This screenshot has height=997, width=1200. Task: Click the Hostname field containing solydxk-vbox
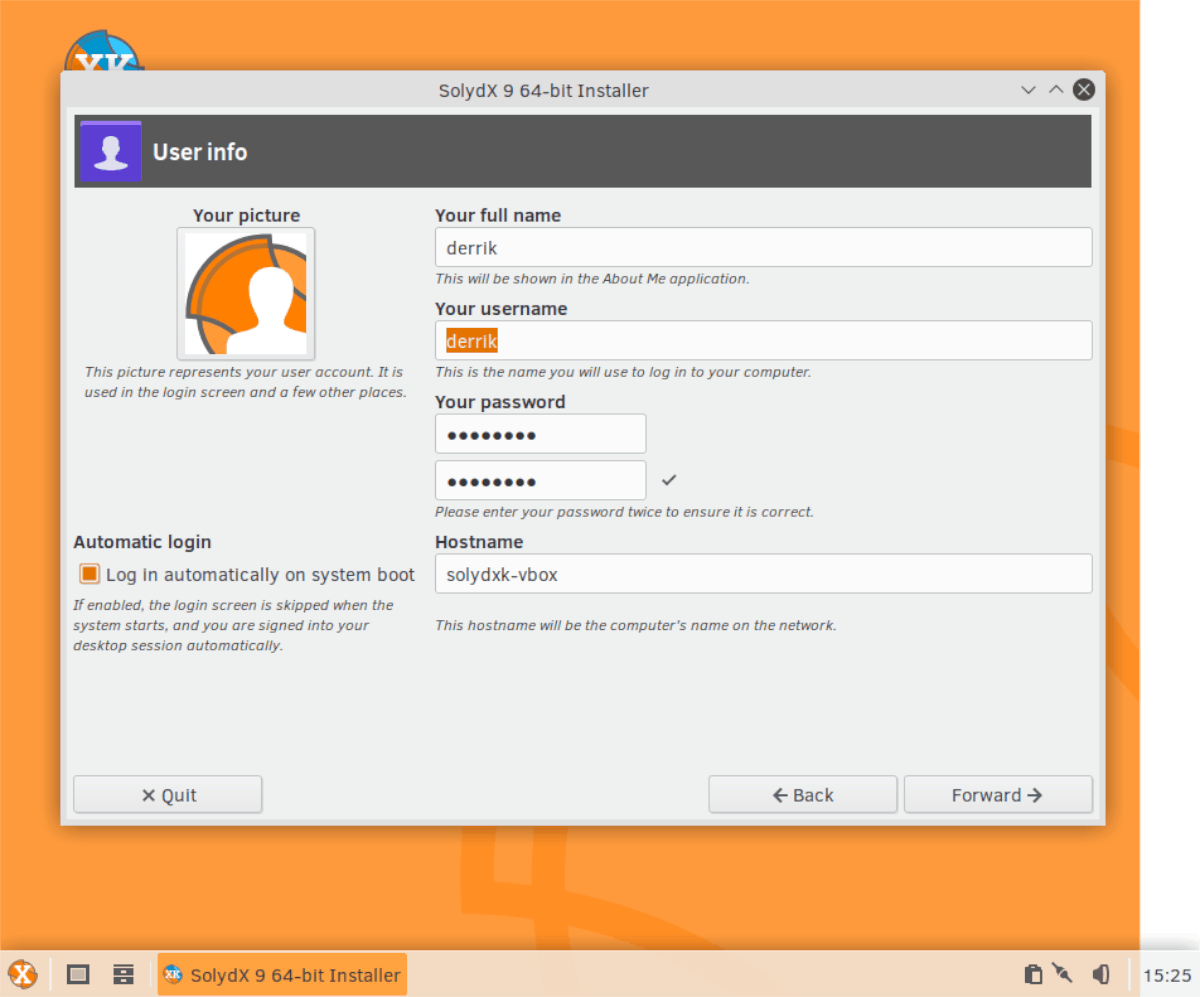click(763, 574)
